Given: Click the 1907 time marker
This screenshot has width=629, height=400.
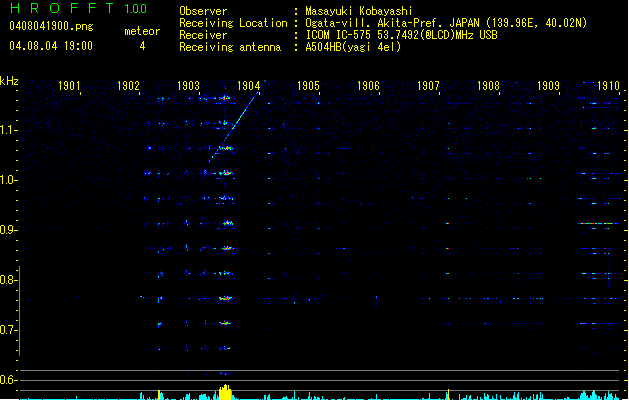Looking at the screenshot, I should pos(428,86).
